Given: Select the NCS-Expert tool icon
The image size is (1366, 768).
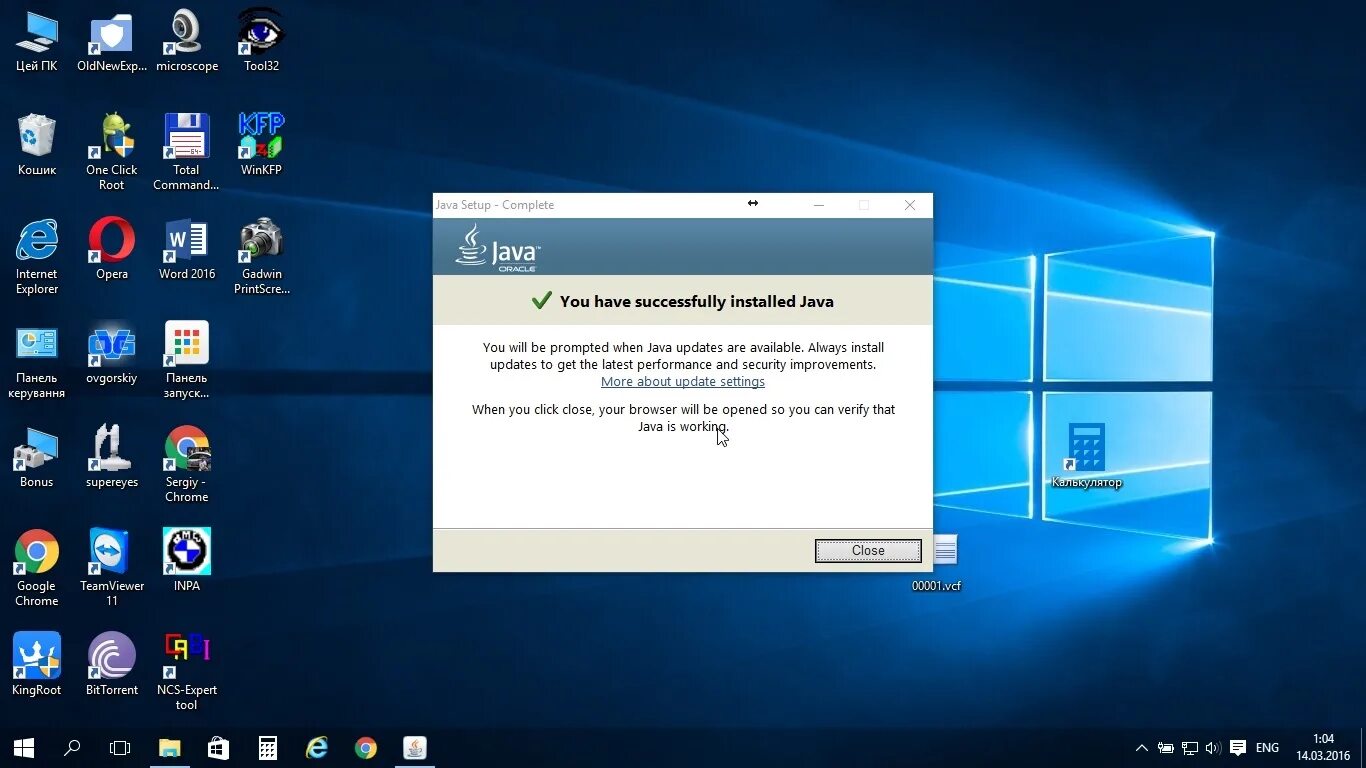Looking at the screenshot, I should [187, 672].
